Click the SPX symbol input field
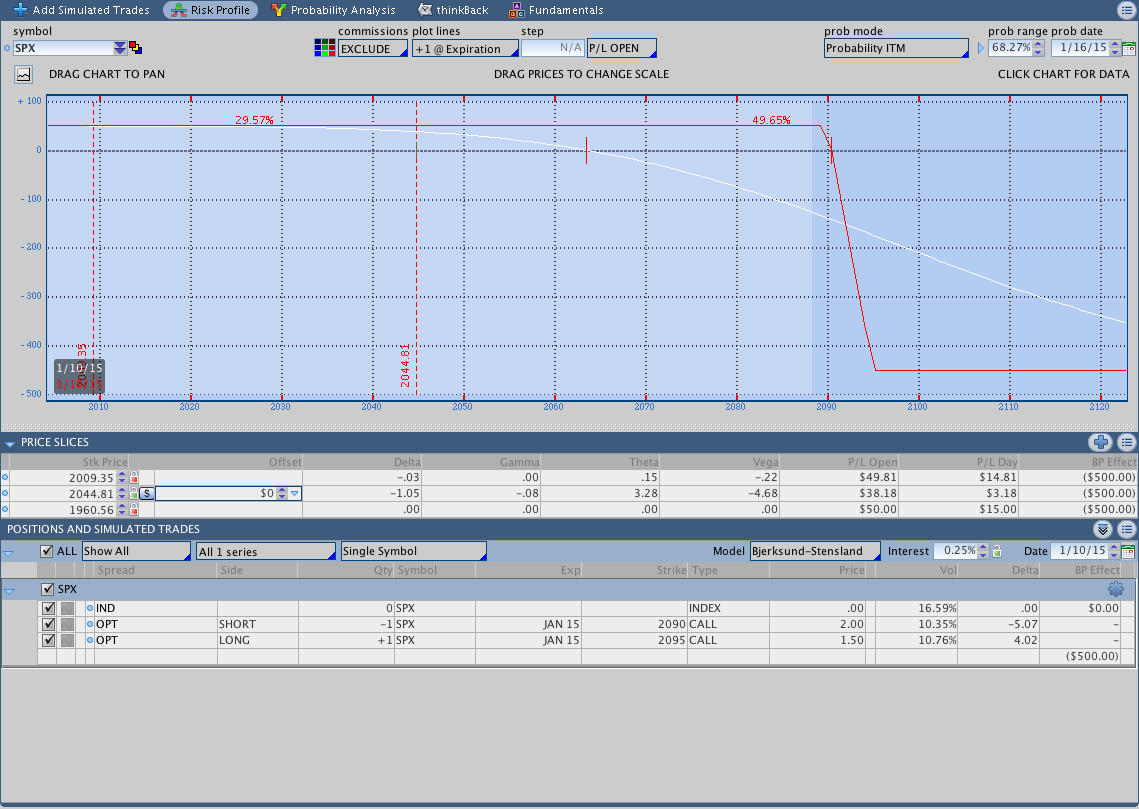This screenshot has height=809, width=1139. pyautogui.click(x=63, y=48)
